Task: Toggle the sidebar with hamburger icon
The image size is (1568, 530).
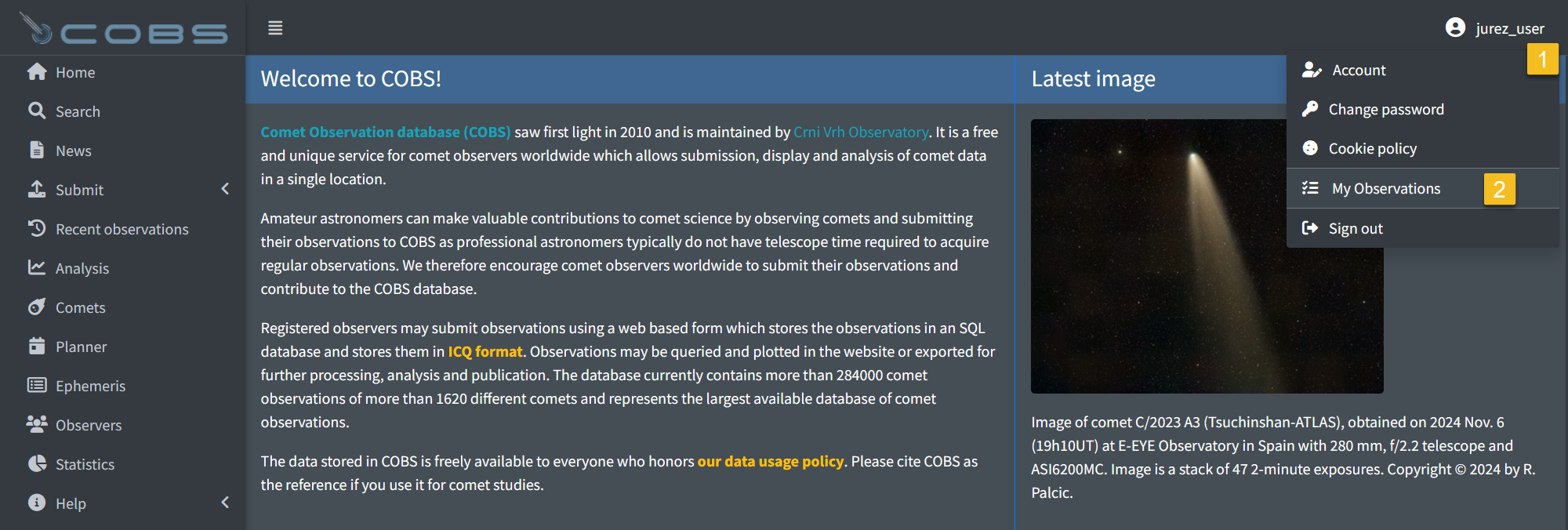Action: [x=275, y=28]
